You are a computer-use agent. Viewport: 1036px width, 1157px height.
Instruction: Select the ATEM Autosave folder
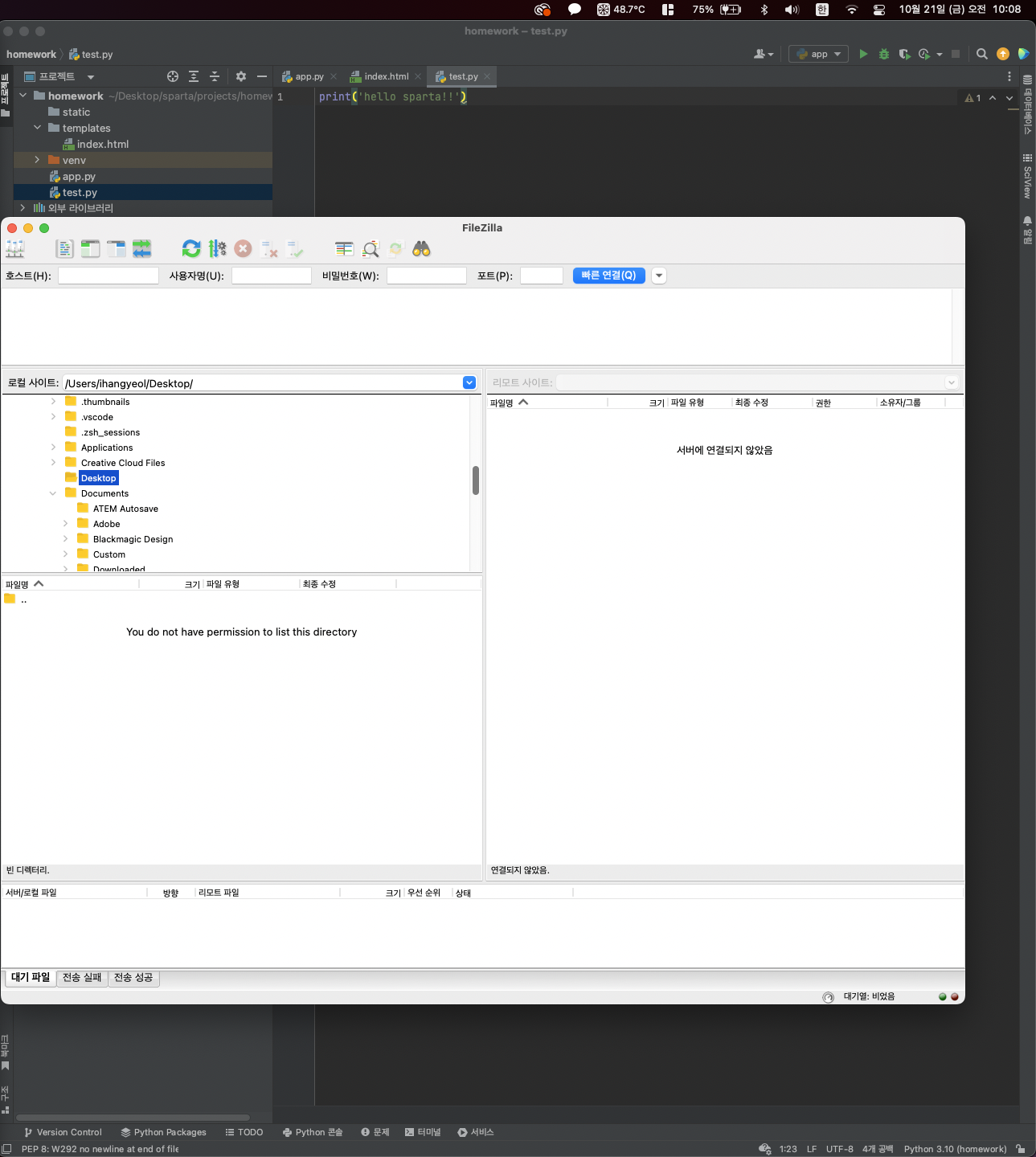pos(125,509)
